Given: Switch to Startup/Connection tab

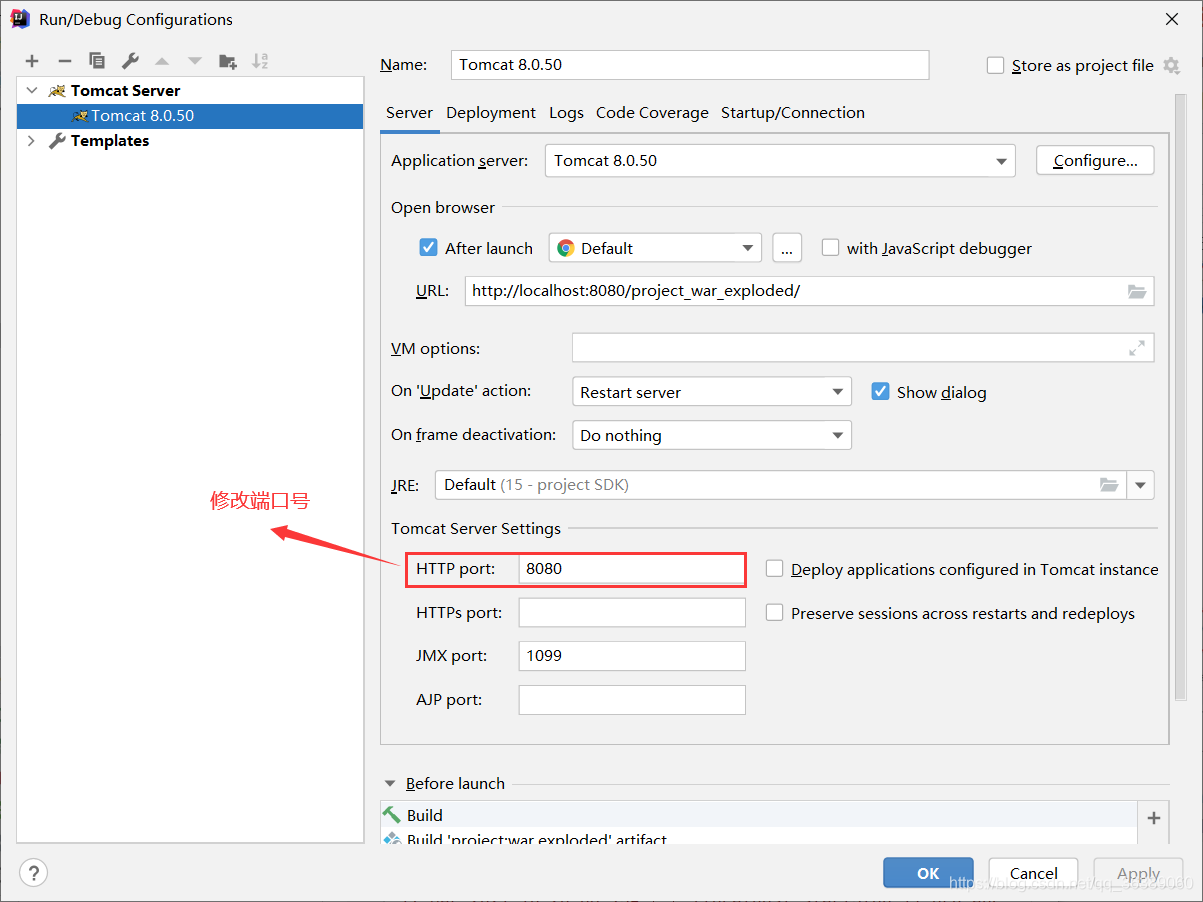Looking at the screenshot, I should click(793, 113).
